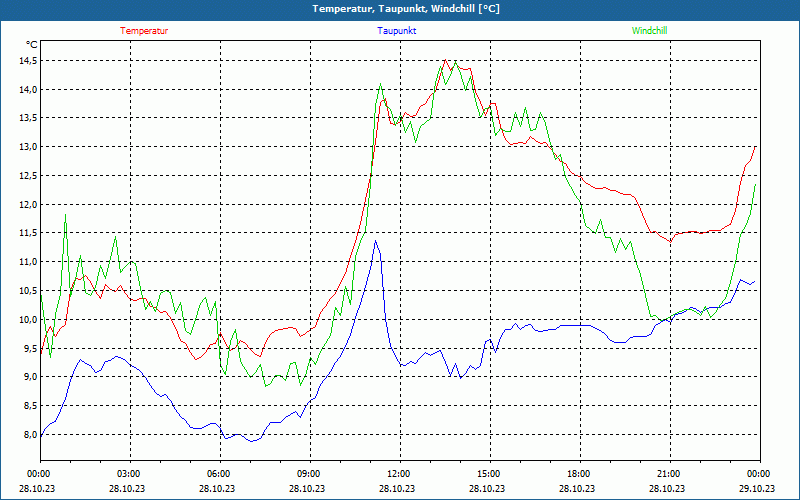Image resolution: width=800 pixels, height=500 pixels.
Task: Click the °C unit label on y-axis
Action: point(31,44)
